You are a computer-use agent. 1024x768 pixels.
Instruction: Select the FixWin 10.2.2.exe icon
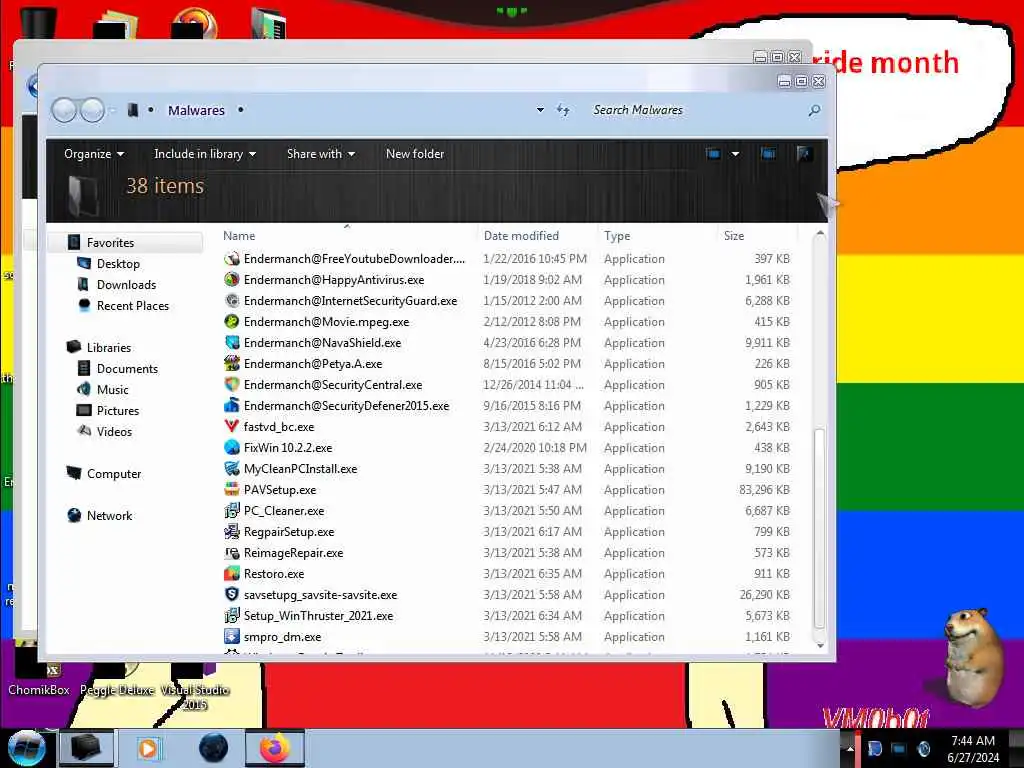tap(232, 447)
